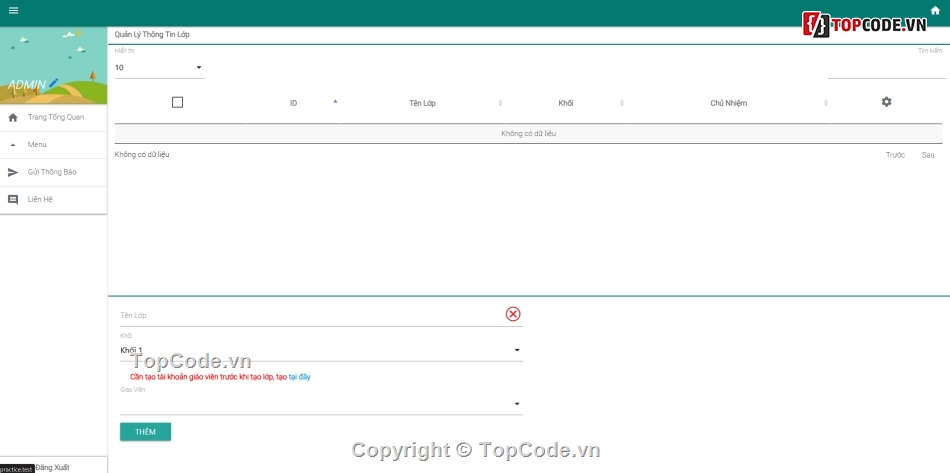Click Đăng Xuất to log out
The image size is (950, 473).
pos(52,468)
